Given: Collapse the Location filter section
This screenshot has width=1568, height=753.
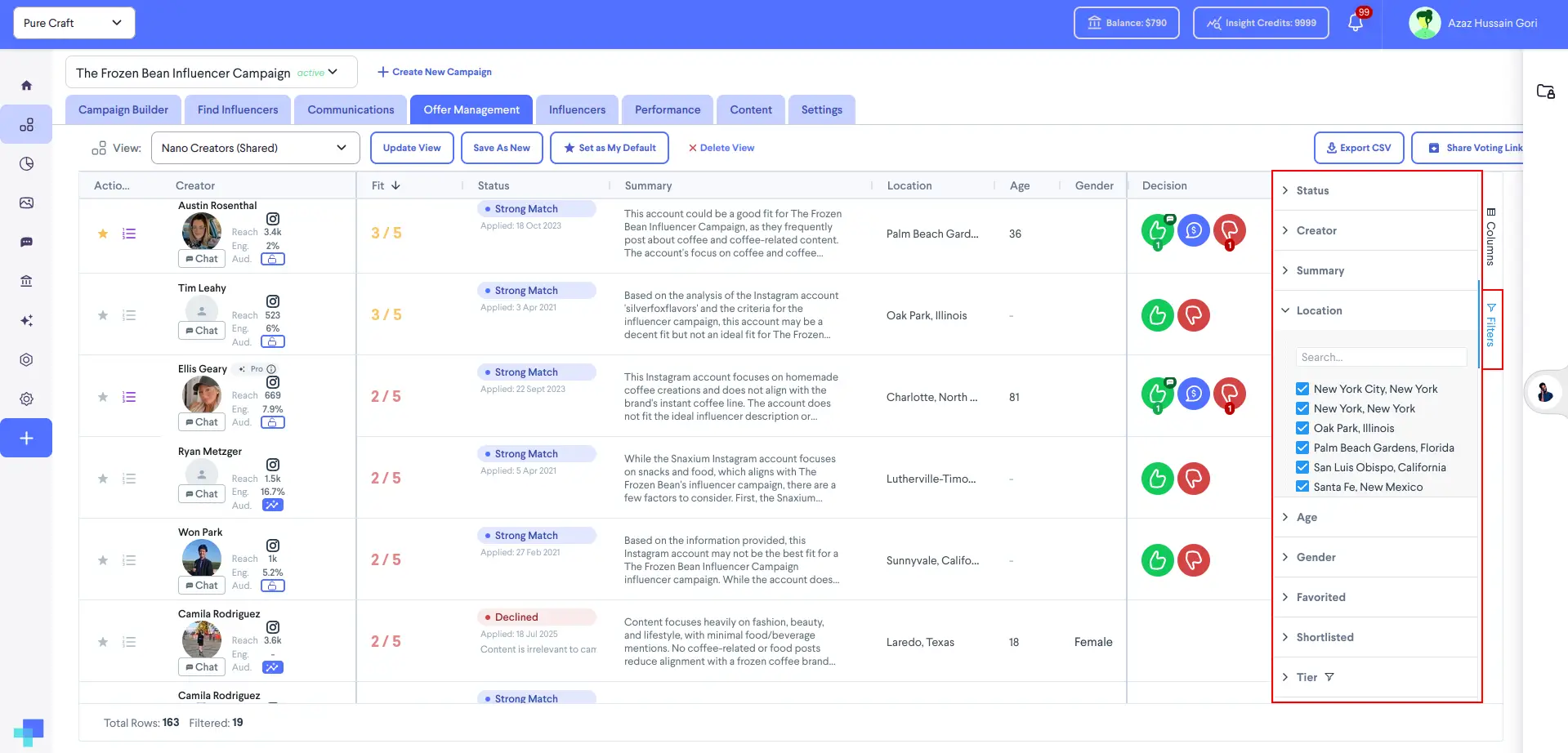Looking at the screenshot, I should click(1377, 310).
